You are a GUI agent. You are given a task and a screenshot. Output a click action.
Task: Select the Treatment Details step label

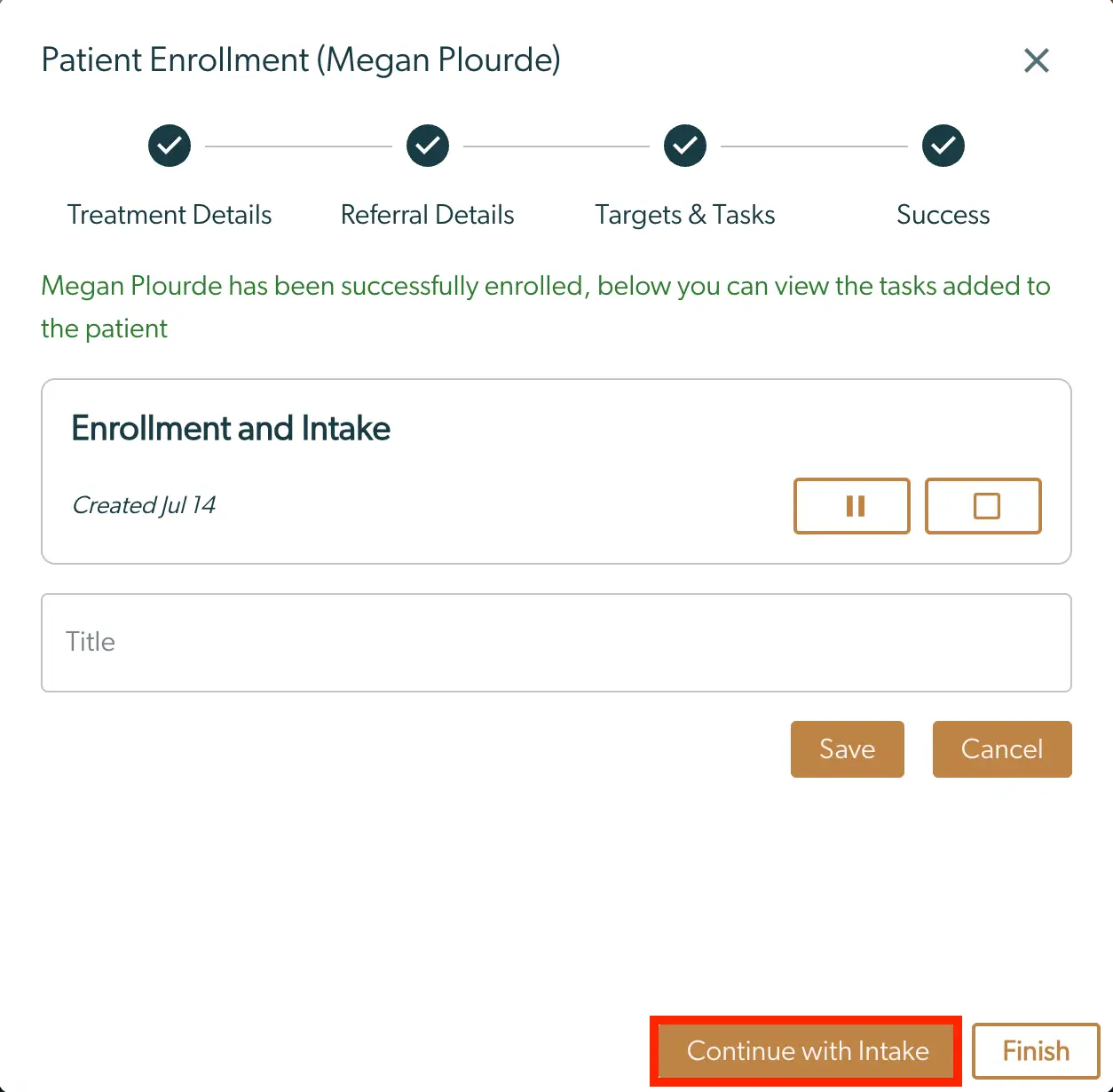pos(170,214)
